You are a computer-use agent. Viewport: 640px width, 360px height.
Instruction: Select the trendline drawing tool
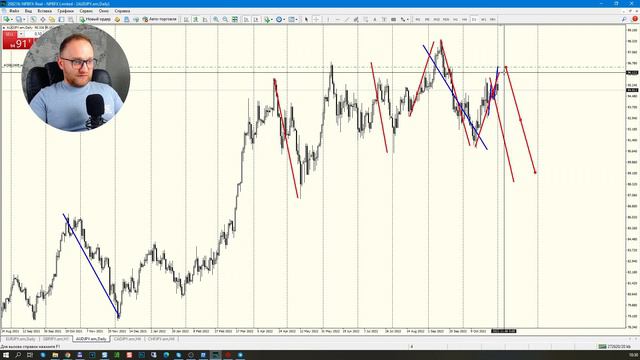(347, 19)
